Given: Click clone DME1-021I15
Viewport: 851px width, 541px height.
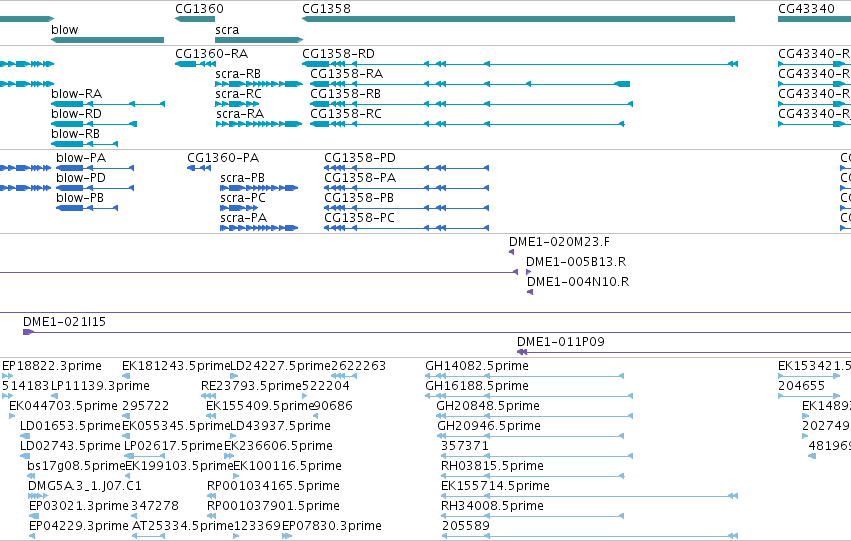Looking at the screenshot, I should pyautogui.click(x=437, y=332).
